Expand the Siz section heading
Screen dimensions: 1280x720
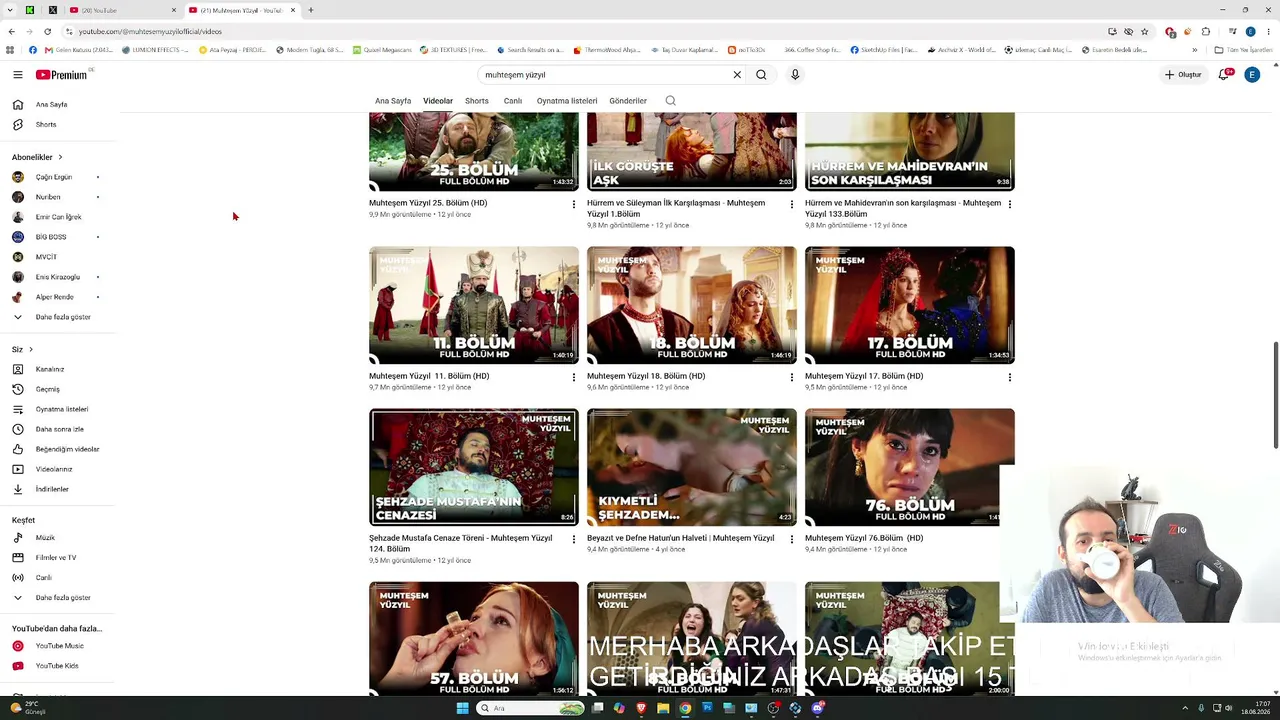(x=22, y=349)
